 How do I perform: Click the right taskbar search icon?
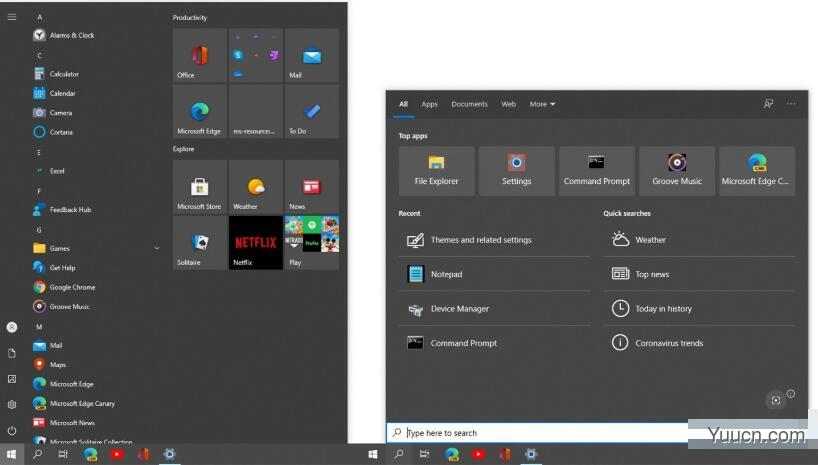point(399,454)
